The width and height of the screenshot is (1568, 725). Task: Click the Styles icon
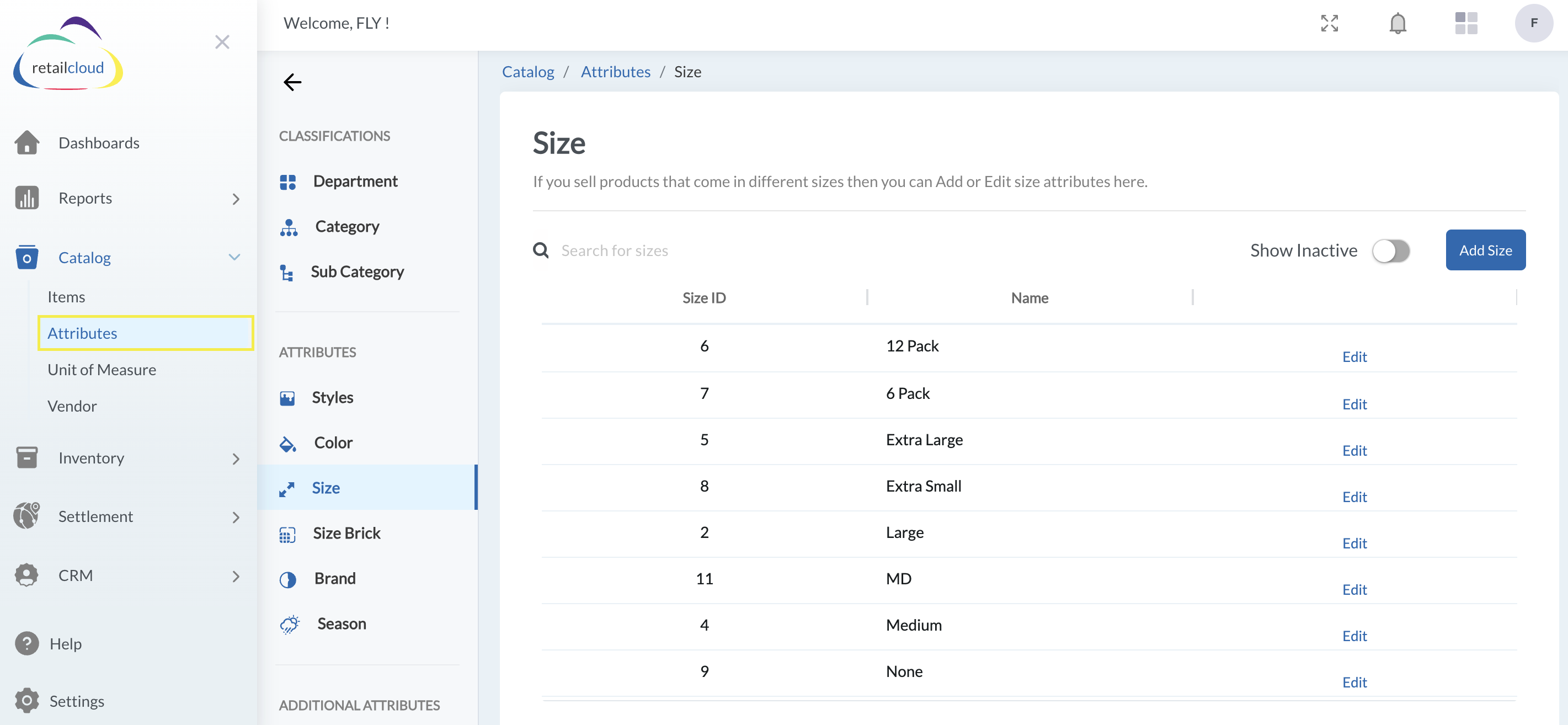click(287, 398)
